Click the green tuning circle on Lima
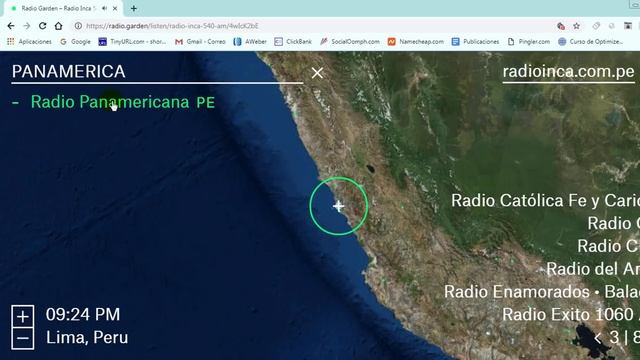This screenshot has width=640, height=360. pyautogui.click(x=338, y=206)
